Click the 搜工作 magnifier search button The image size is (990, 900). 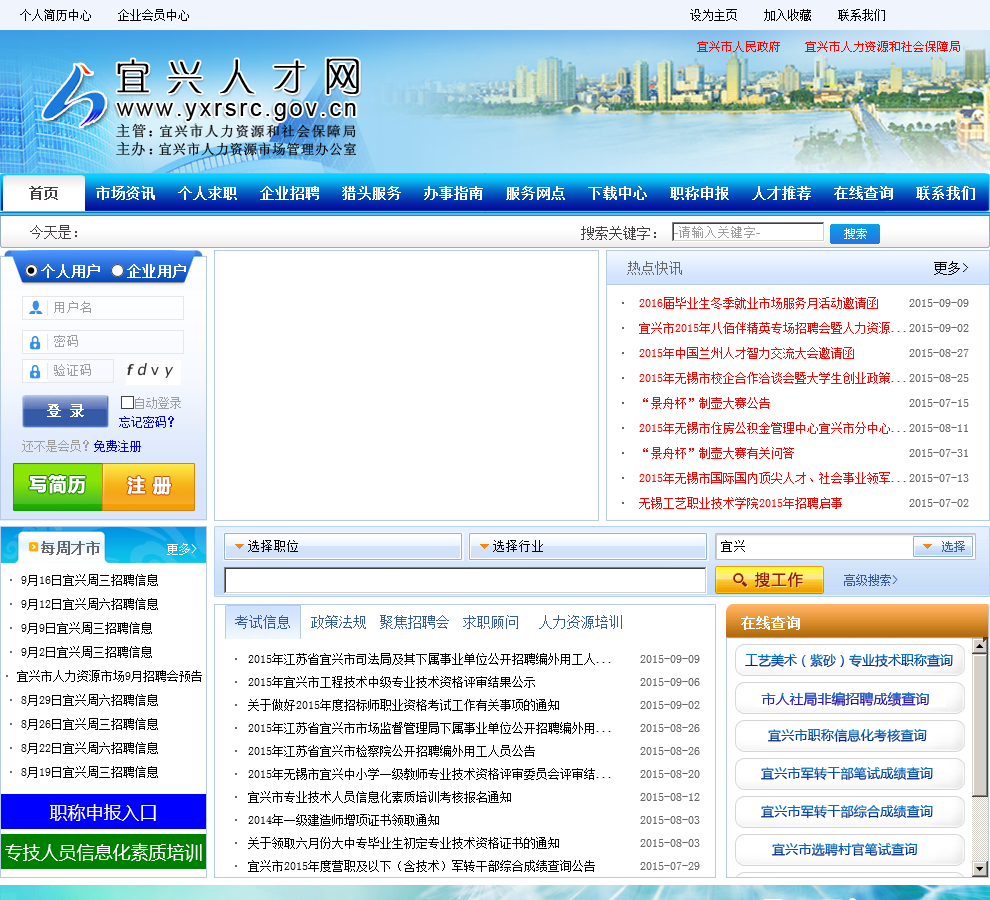[x=768, y=580]
